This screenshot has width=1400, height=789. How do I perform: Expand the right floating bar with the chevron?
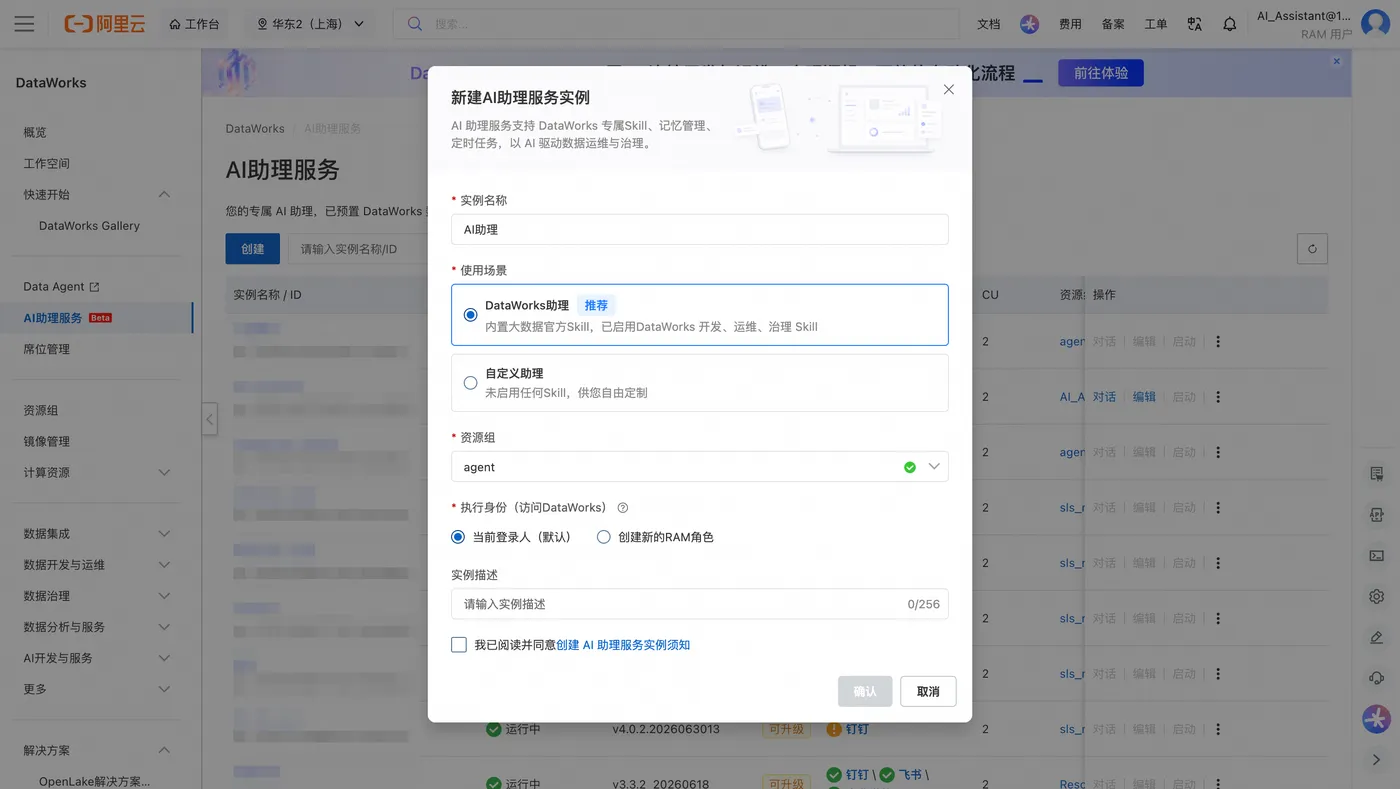tap(1377, 760)
